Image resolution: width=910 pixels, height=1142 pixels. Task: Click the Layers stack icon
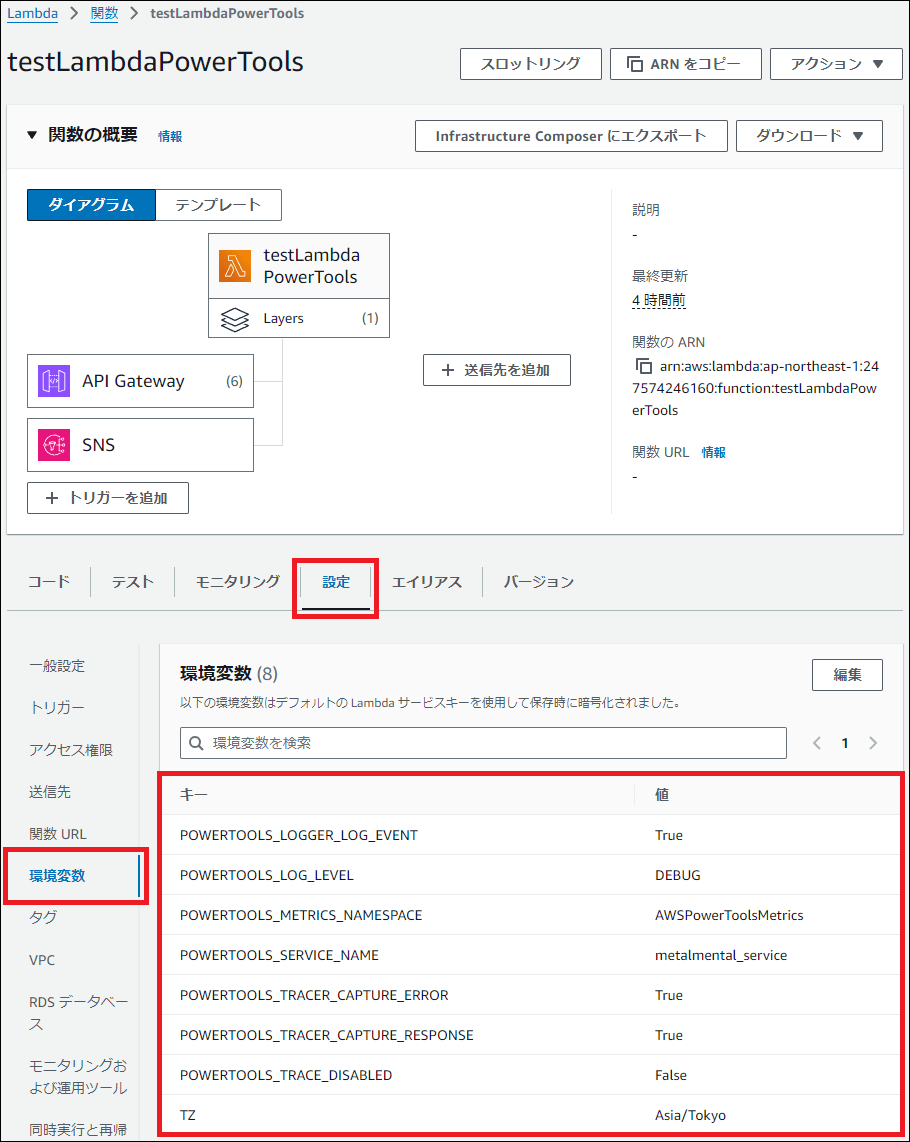point(235,319)
